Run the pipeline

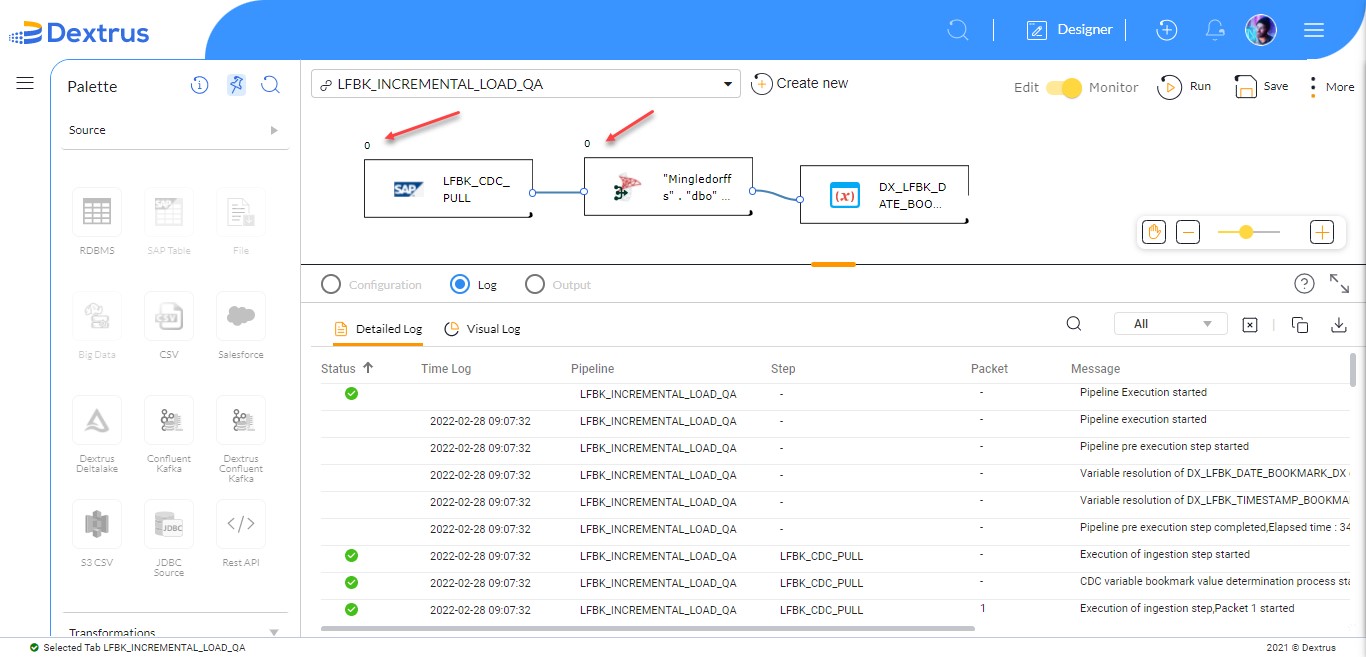1184,87
